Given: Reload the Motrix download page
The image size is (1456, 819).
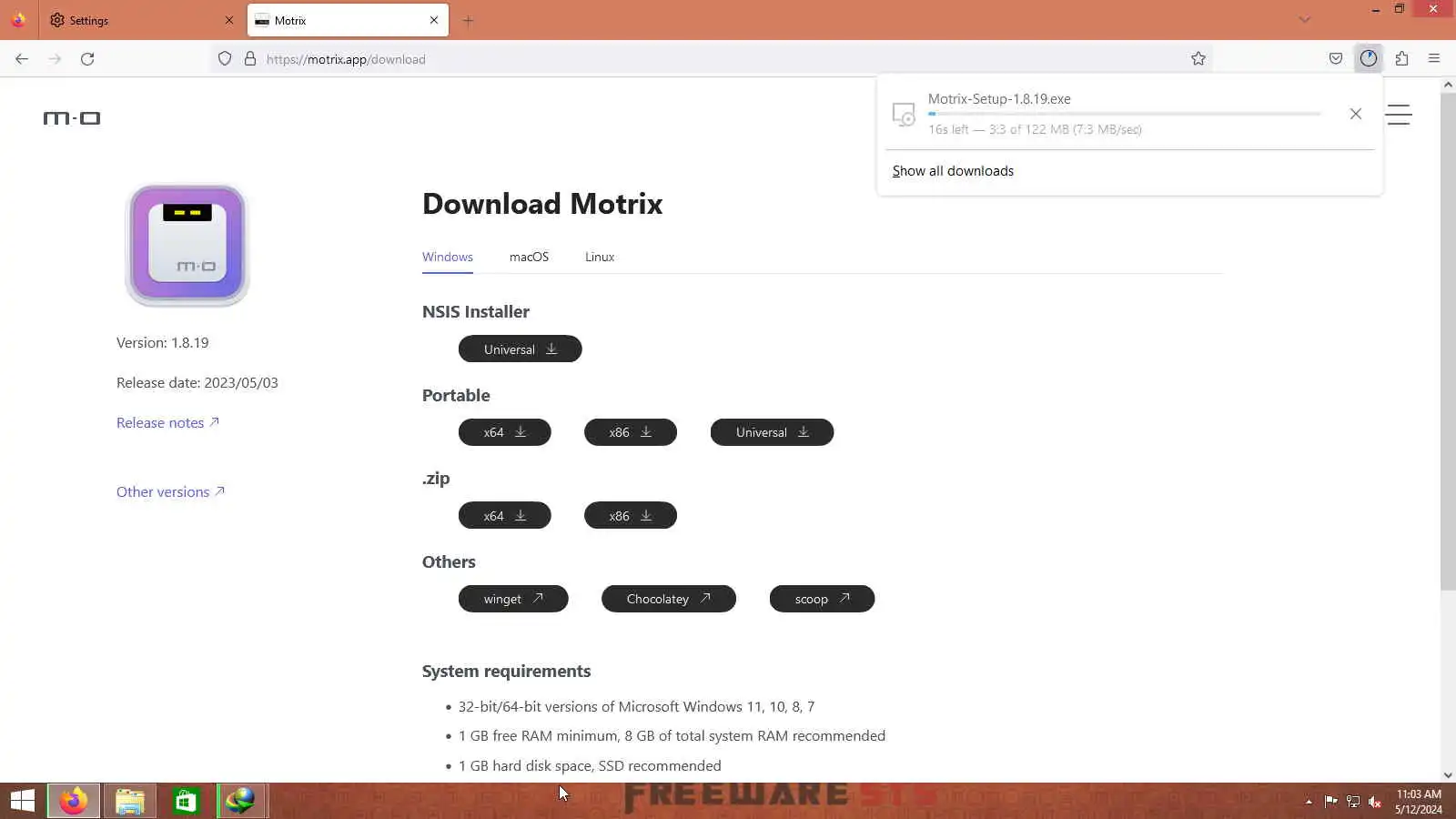Looking at the screenshot, I should point(87,59).
